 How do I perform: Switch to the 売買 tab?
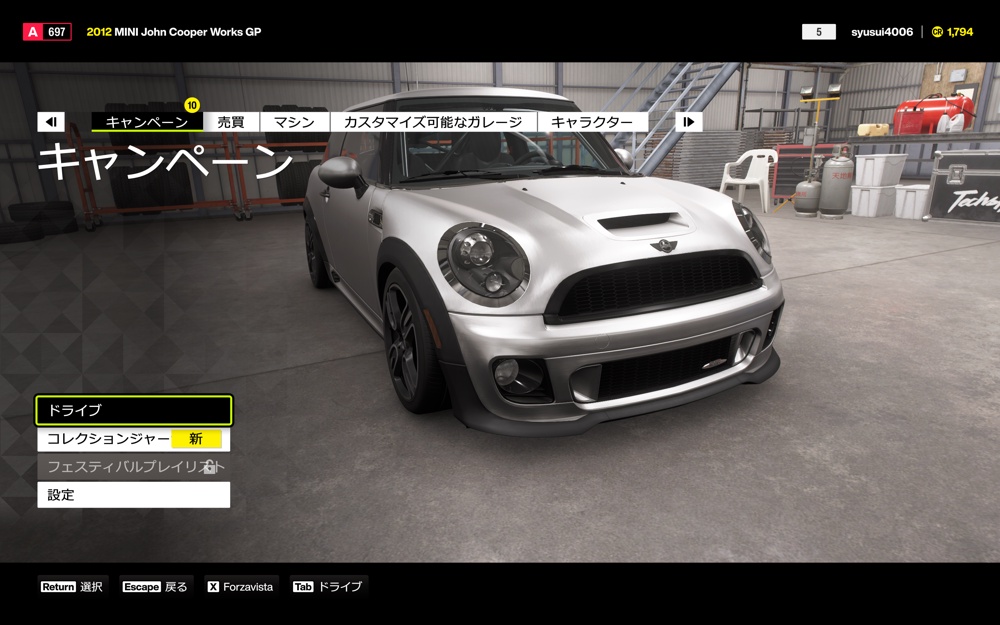pyautogui.click(x=231, y=122)
